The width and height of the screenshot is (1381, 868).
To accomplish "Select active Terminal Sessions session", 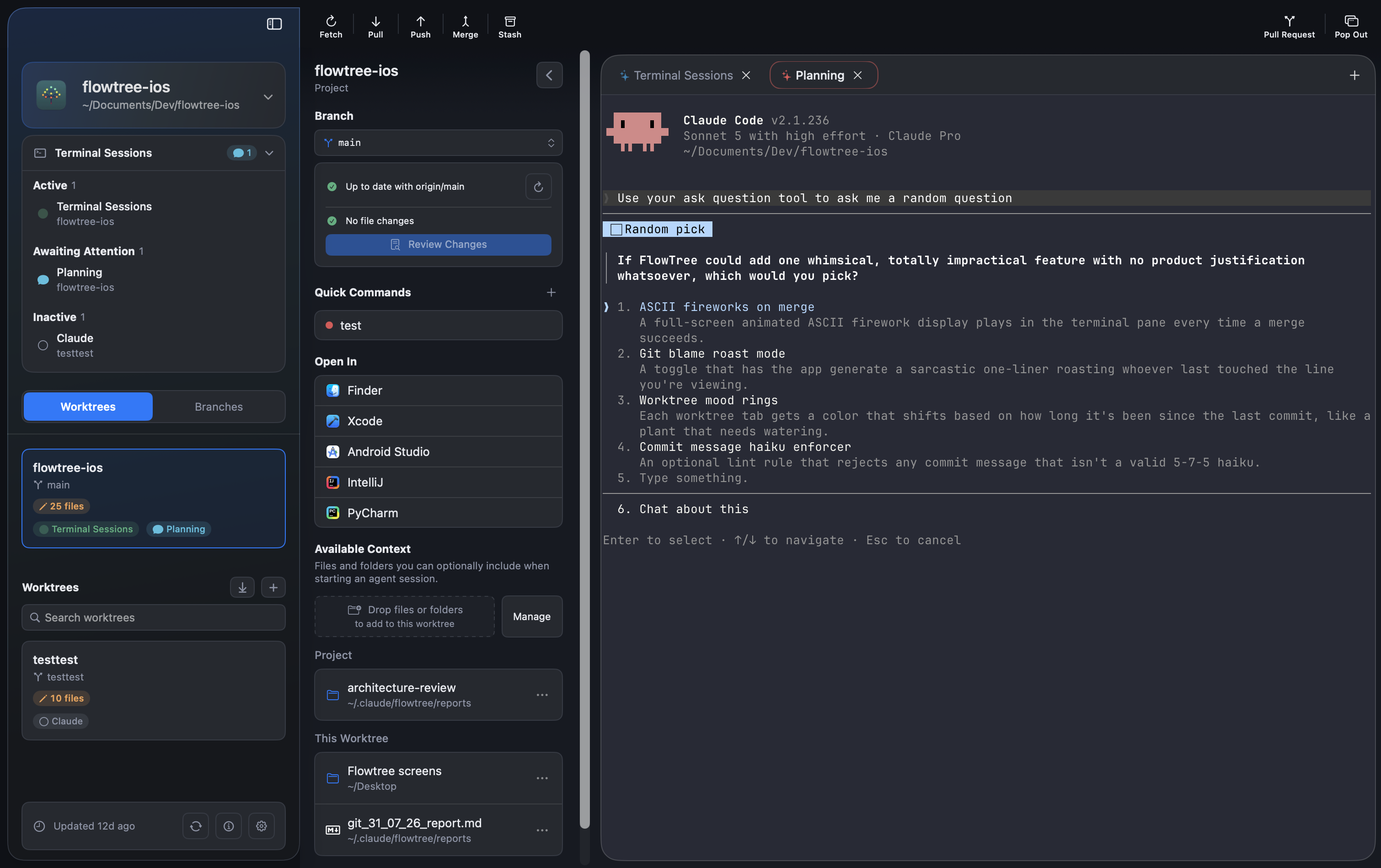I will (x=153, y=214).
